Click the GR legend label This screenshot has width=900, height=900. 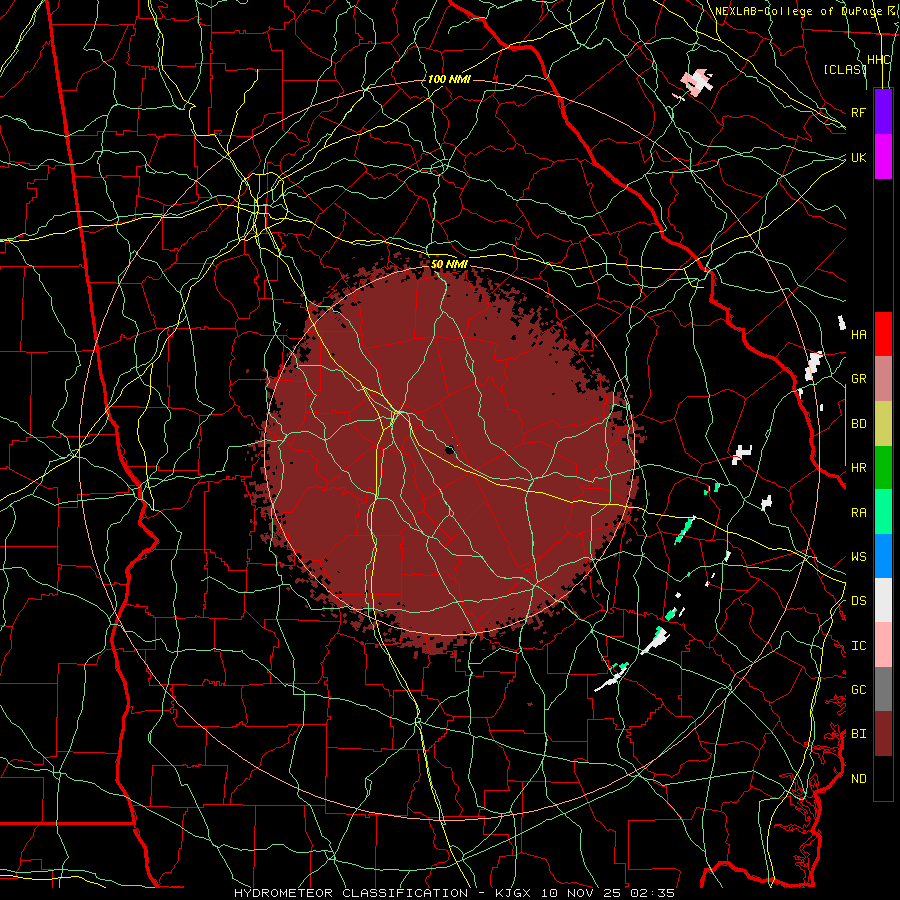pyautogui.click(x=858, y=379)
